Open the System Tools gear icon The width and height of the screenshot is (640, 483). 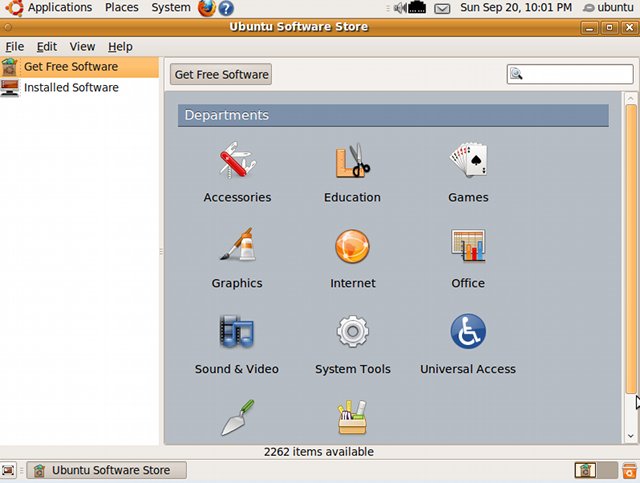tap(353, 331)
